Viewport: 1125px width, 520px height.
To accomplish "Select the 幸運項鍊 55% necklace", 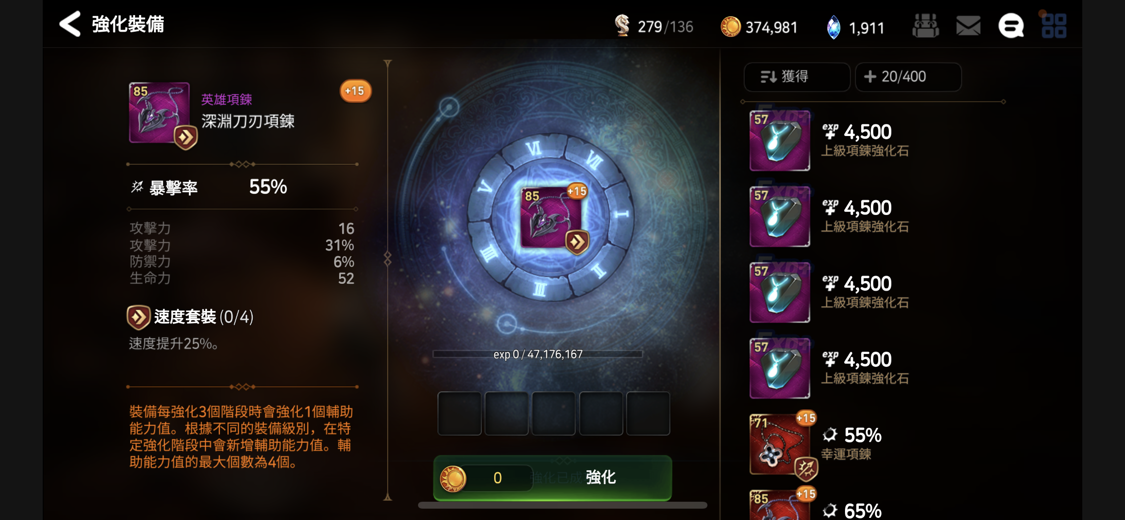I will tap(780, 444).
